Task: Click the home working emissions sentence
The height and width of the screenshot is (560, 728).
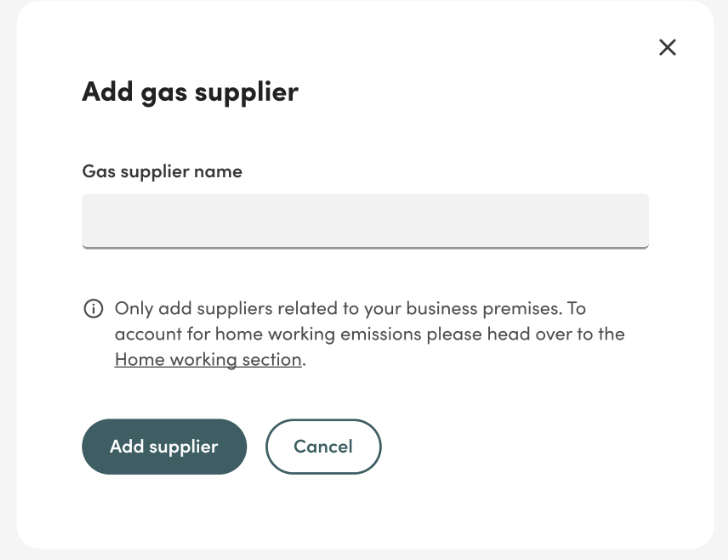Action: point(370,334)
